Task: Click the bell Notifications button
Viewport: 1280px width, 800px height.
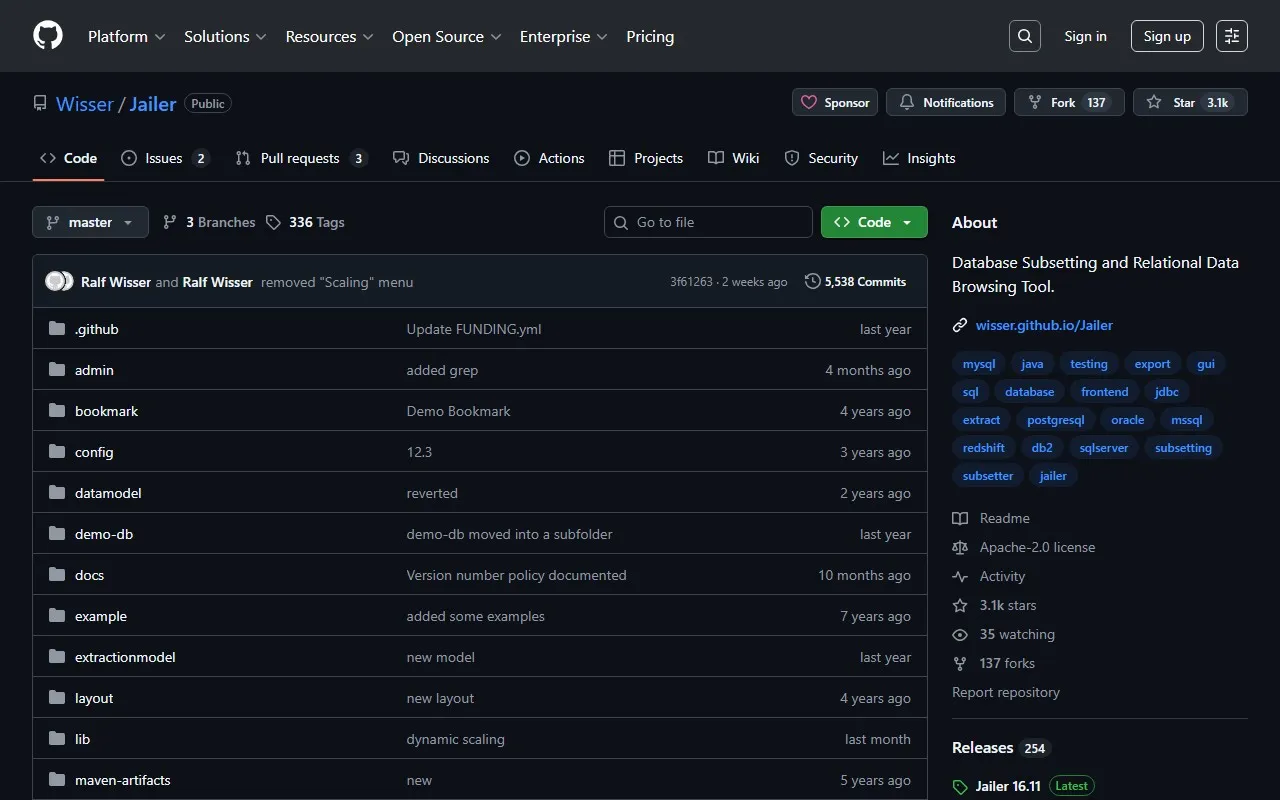Action: coord(945,102)
